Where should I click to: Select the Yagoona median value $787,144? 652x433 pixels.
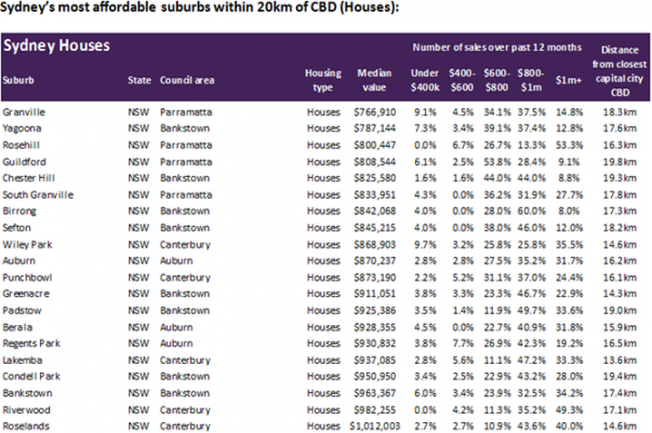pyautogui.click(x=375, y=129)
